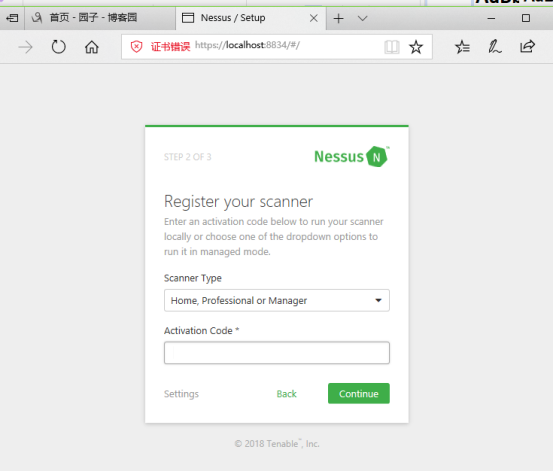Open the favorites hub list icon

coord(462,47)
